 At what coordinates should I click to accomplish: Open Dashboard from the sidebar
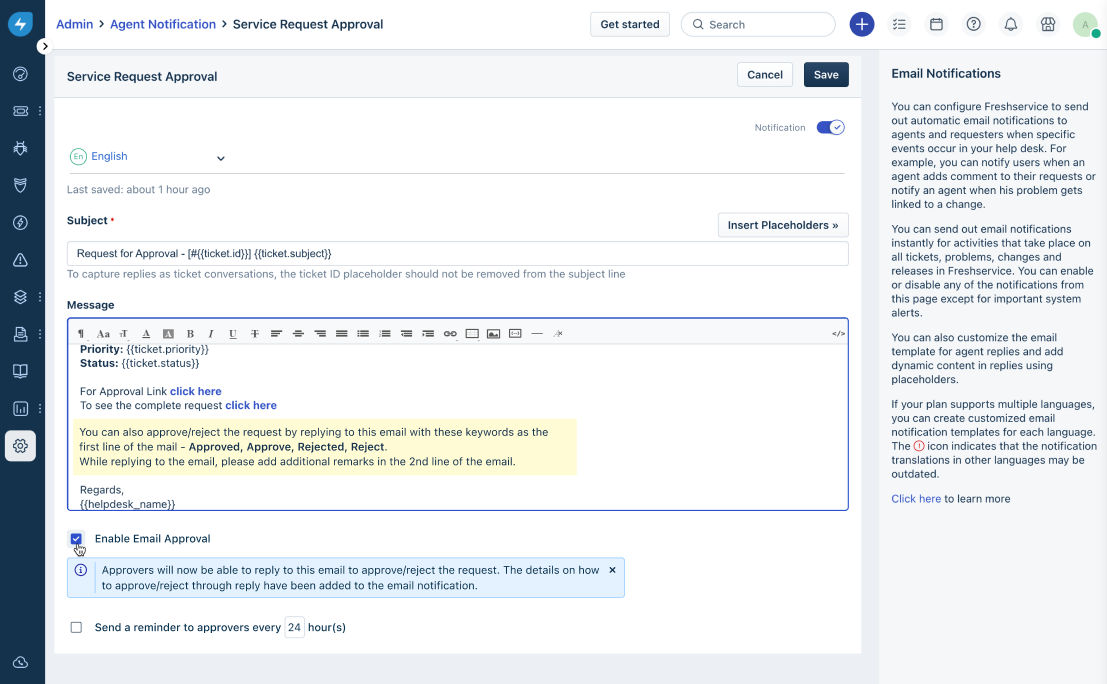20,73
